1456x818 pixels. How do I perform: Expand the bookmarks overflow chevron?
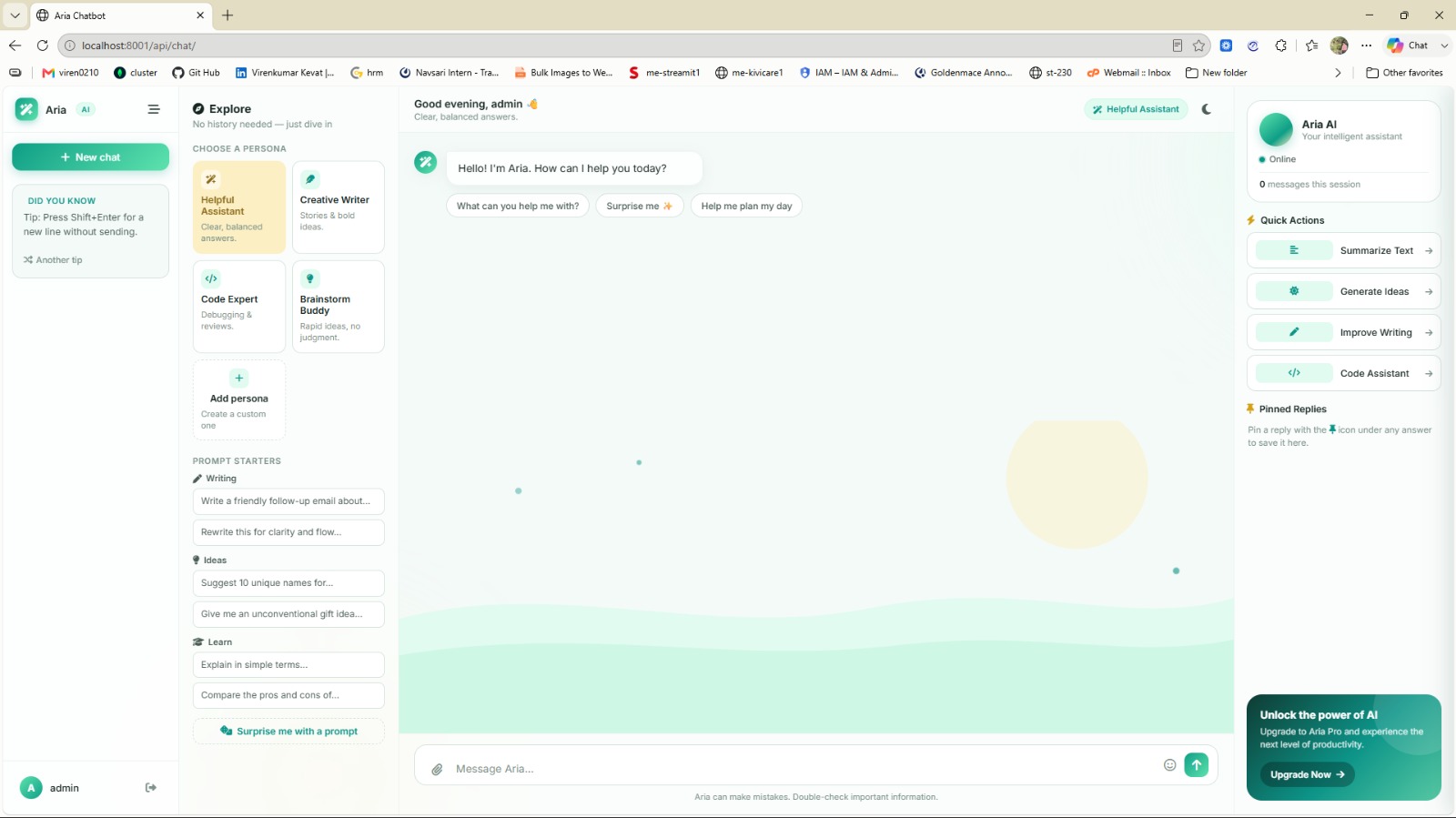pos(1338,73)
